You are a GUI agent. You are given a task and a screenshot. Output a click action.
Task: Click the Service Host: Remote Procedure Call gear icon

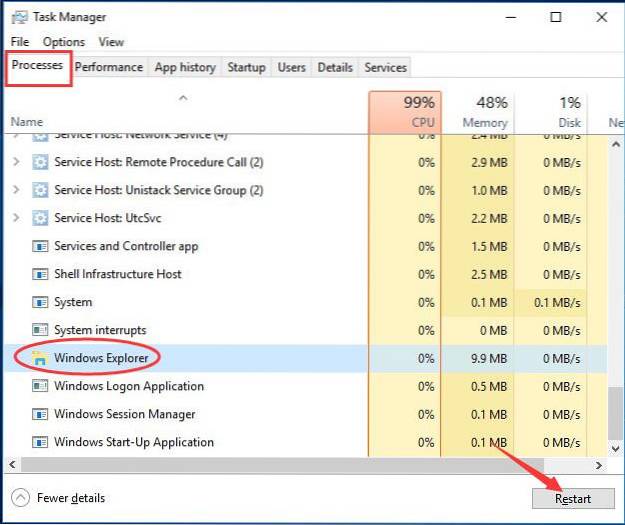(40, 162)
